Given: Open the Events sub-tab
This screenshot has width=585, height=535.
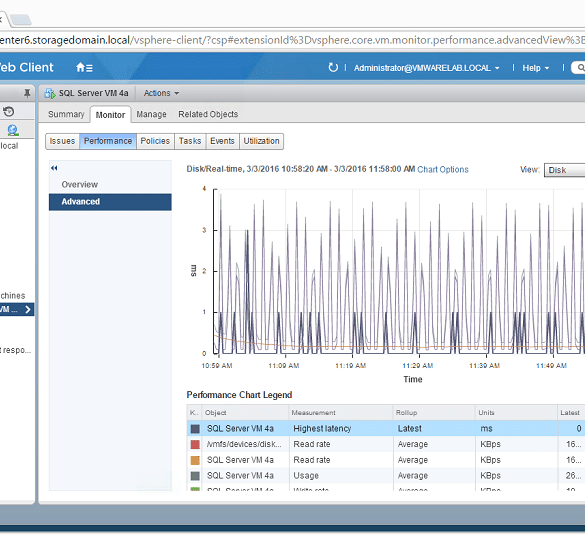Looking at the screenshot, I should (222, 141).
